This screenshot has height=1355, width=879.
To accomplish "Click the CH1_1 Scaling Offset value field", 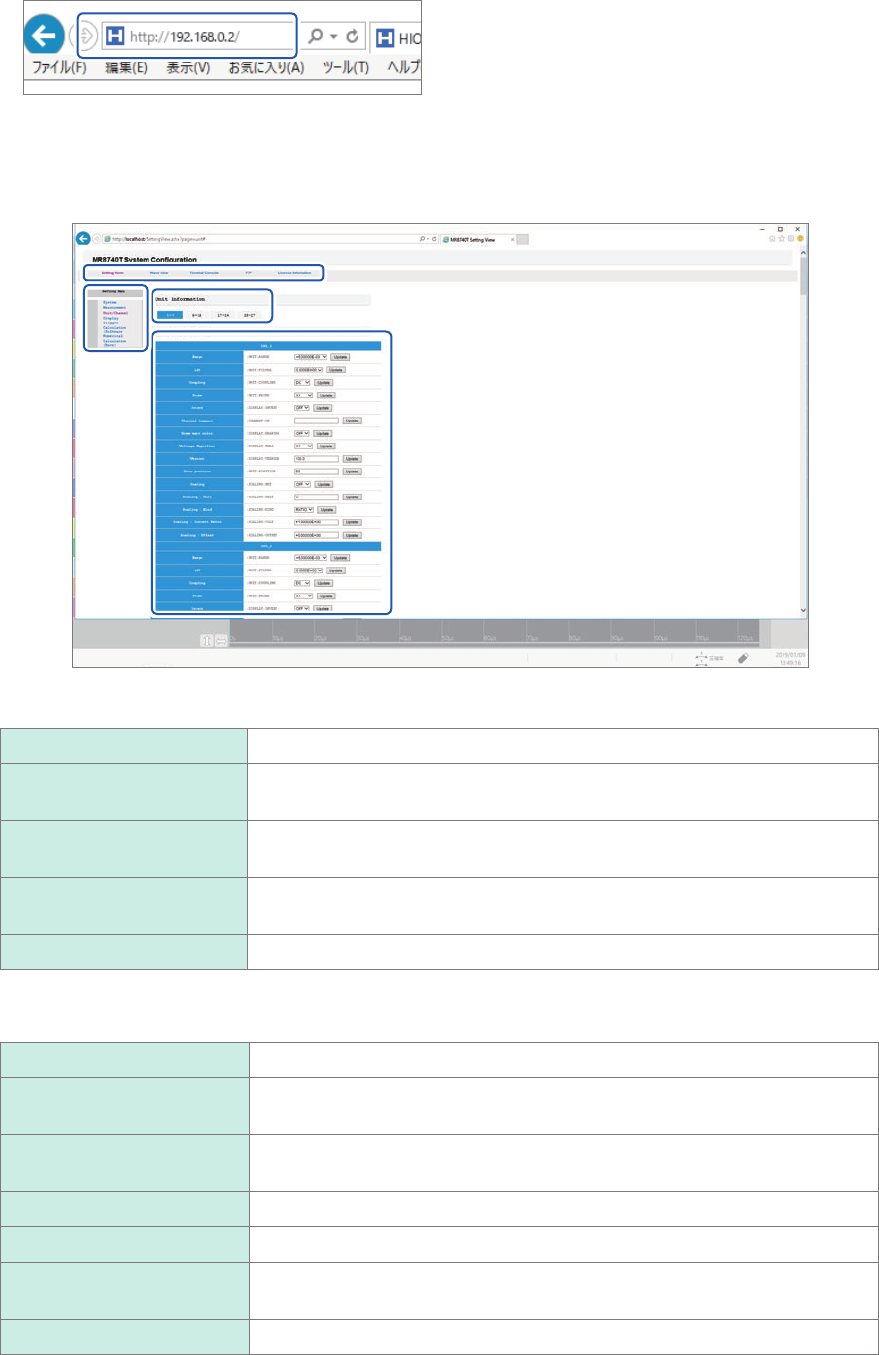I will [316, 534].
